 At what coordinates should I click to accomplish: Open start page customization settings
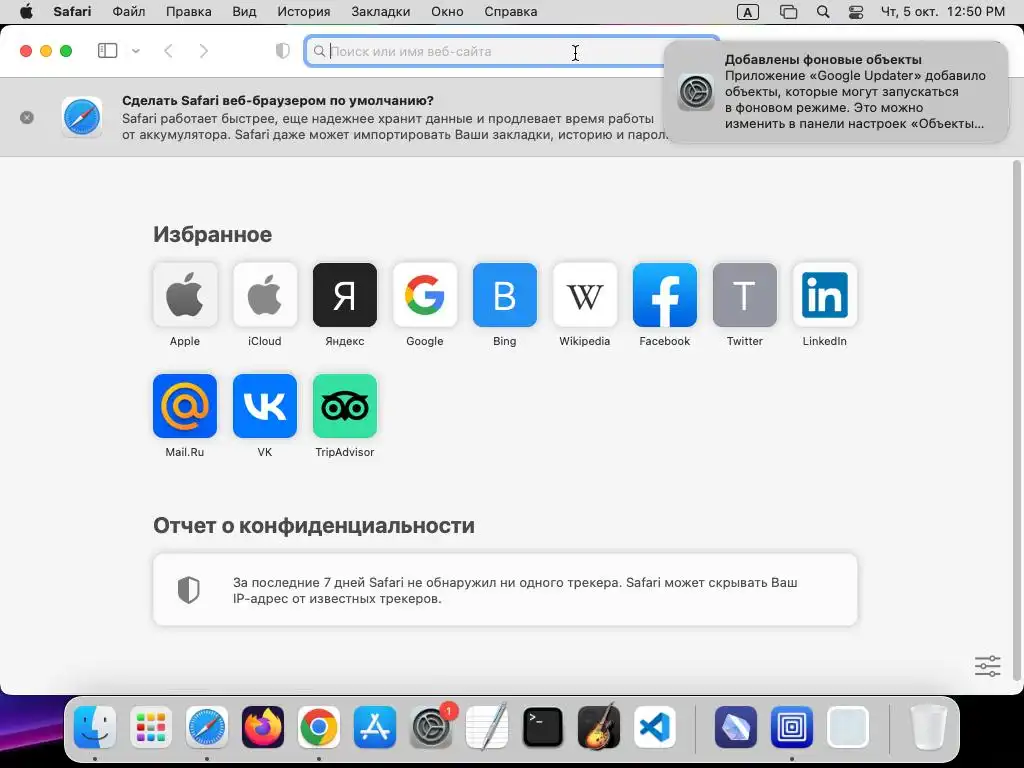pyautogui.click(x=987, y=666)
